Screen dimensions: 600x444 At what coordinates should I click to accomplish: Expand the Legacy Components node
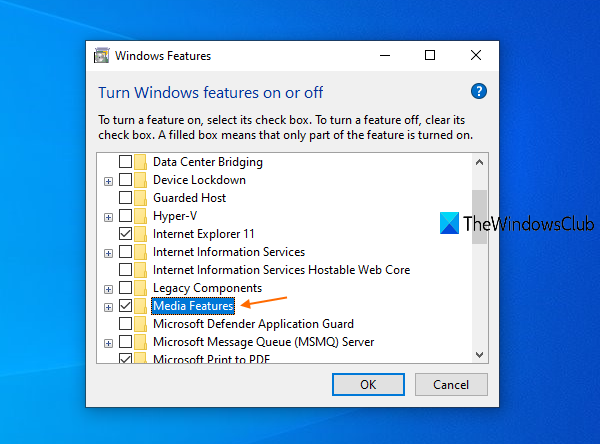[109, 289]
